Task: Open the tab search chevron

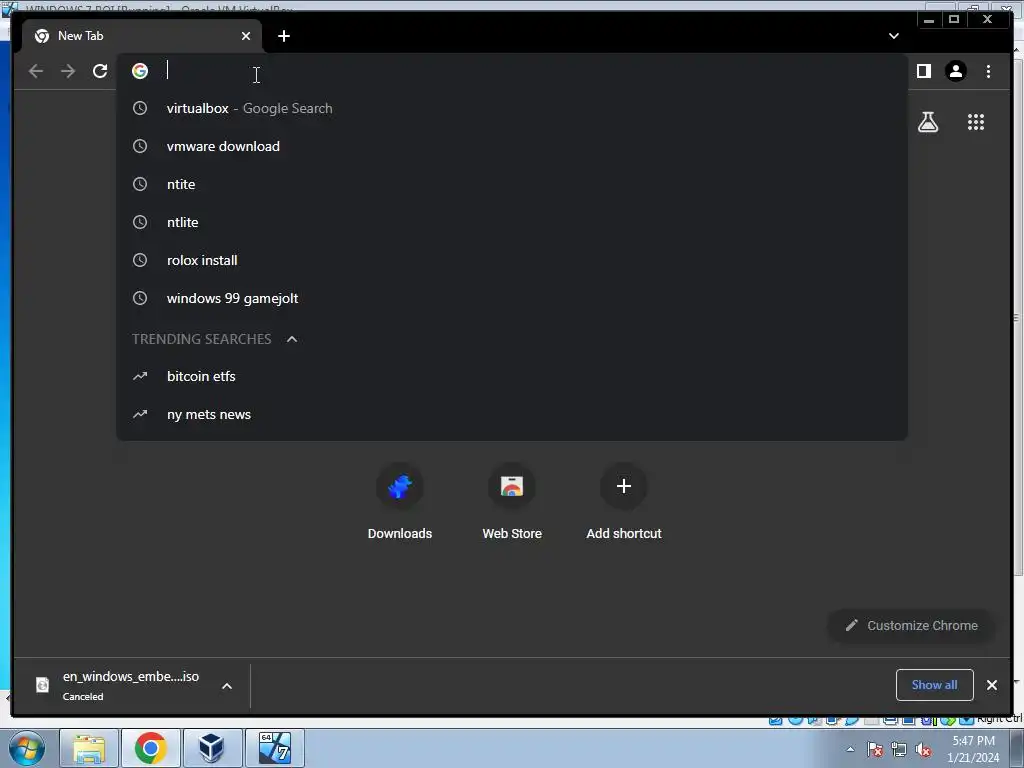Action: (x=893, y=36)
